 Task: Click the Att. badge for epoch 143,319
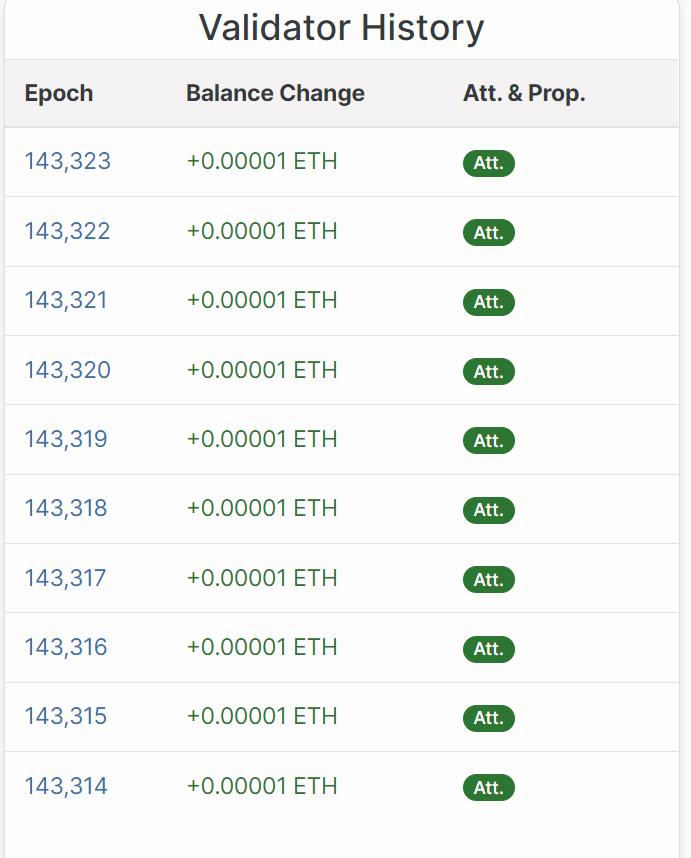click(488, 441)
